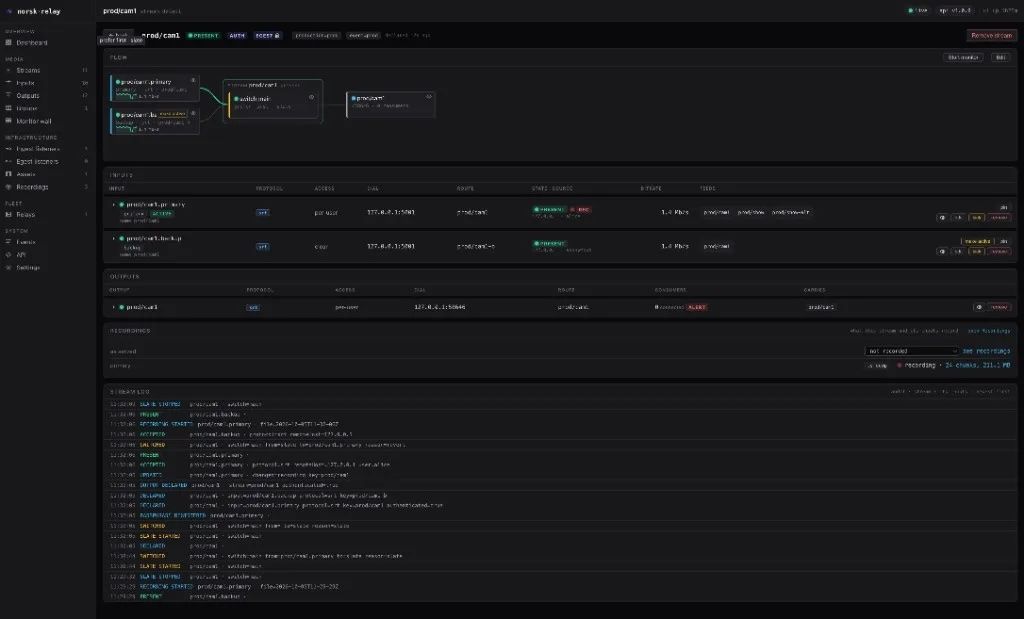Click the Relays icon in the sidebar
This screenshot has height=619, width=1024.
point(8,214)
